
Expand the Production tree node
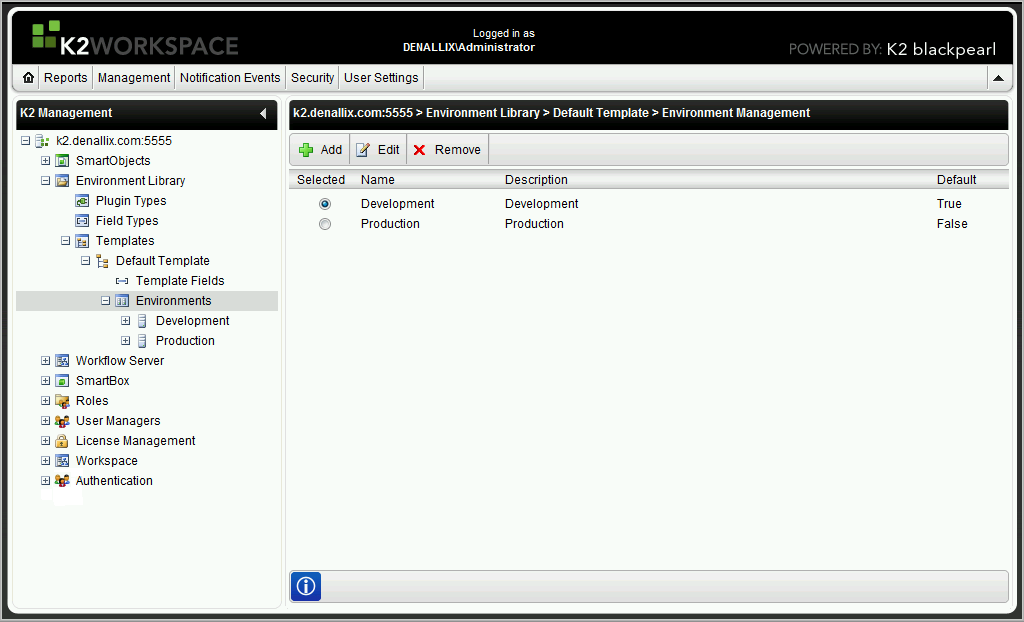tap(125, 341)
